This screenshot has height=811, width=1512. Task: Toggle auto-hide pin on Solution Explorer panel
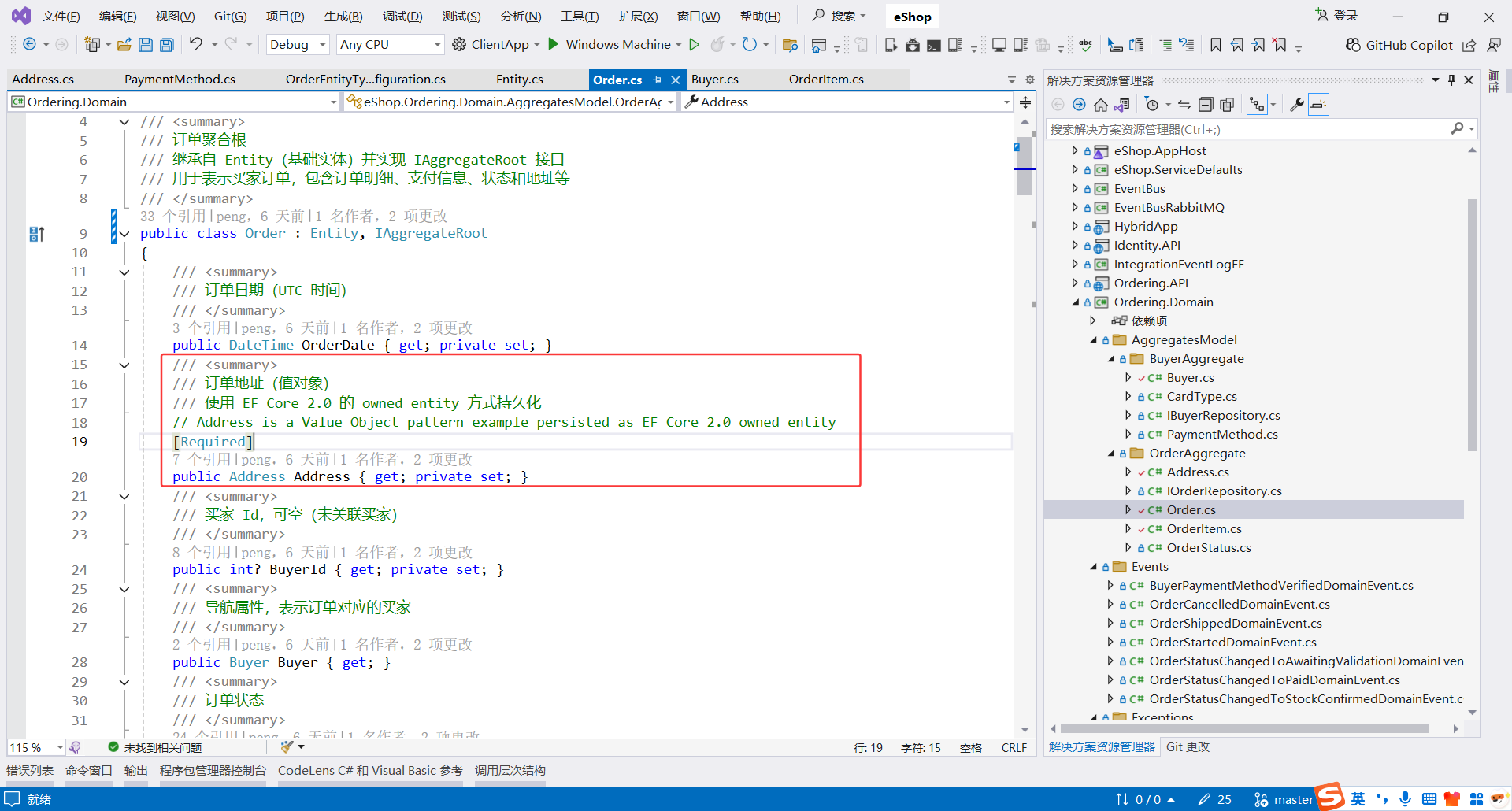1451,80
